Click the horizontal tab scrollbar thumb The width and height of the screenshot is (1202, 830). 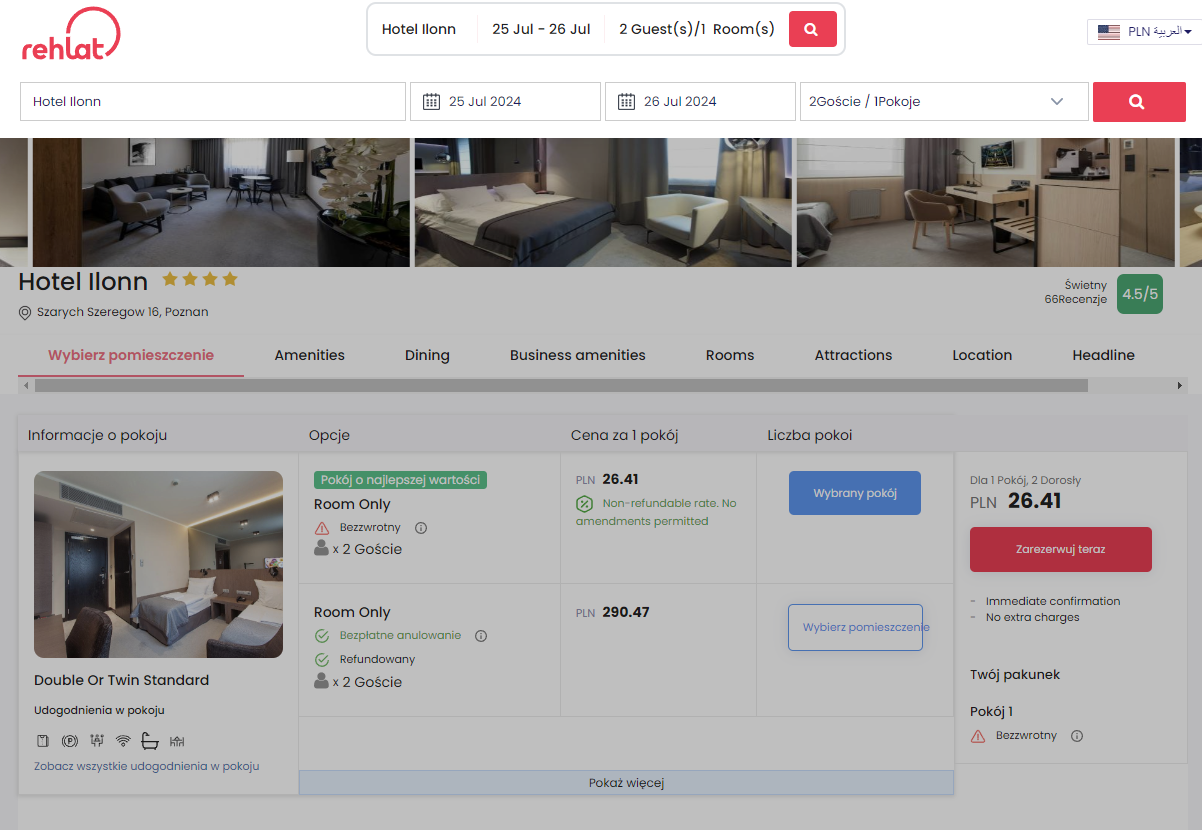[561, 385]
